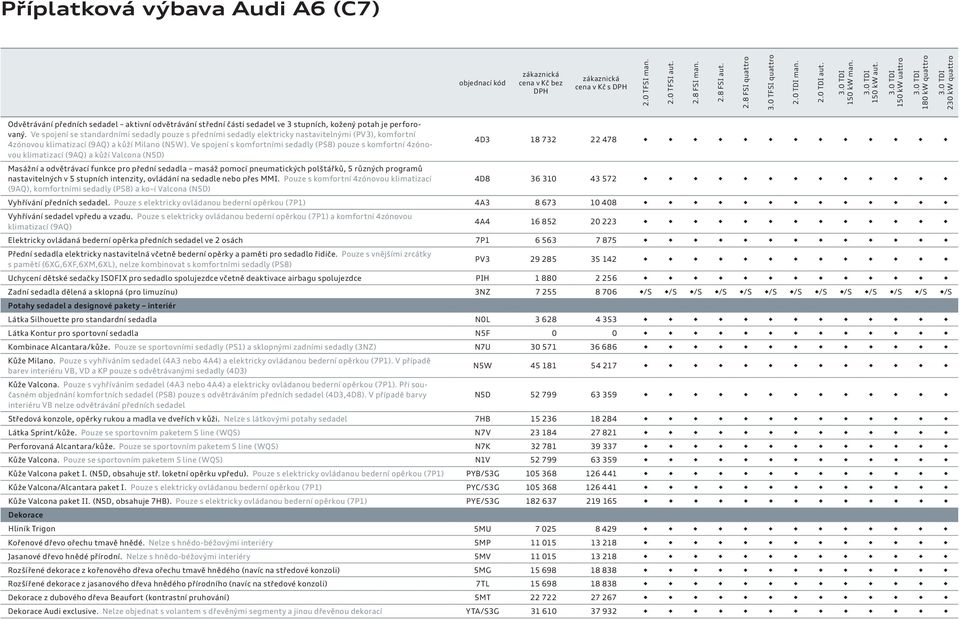Click order code "PYB/S3G"
This screenshot has height=620, width=960.
point(482,474)
